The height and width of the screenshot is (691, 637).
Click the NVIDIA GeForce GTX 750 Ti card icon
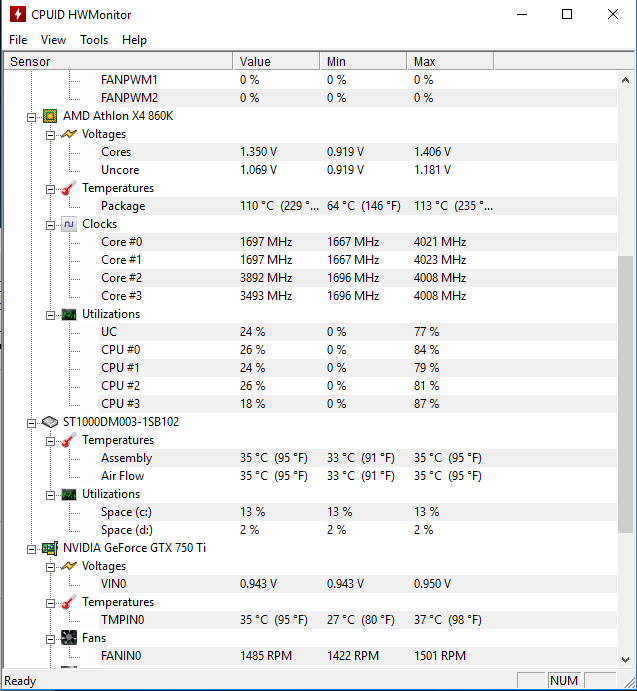pyautogui.click(x=50, y=548)
